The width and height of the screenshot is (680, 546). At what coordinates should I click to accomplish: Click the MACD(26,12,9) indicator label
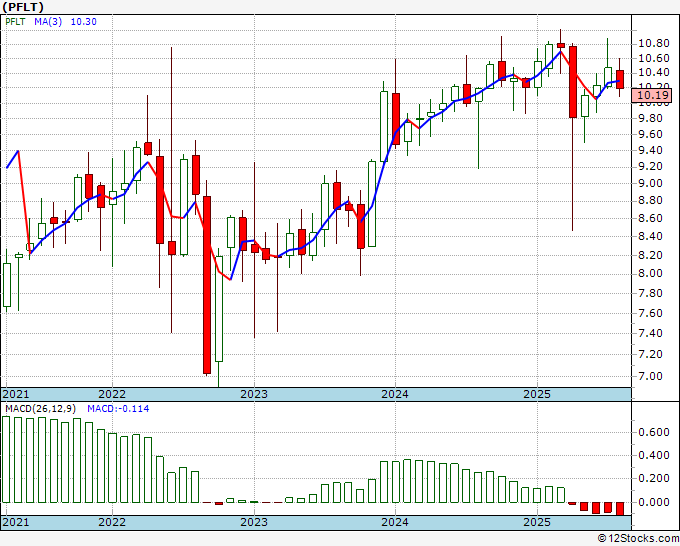tap(41, 409)
